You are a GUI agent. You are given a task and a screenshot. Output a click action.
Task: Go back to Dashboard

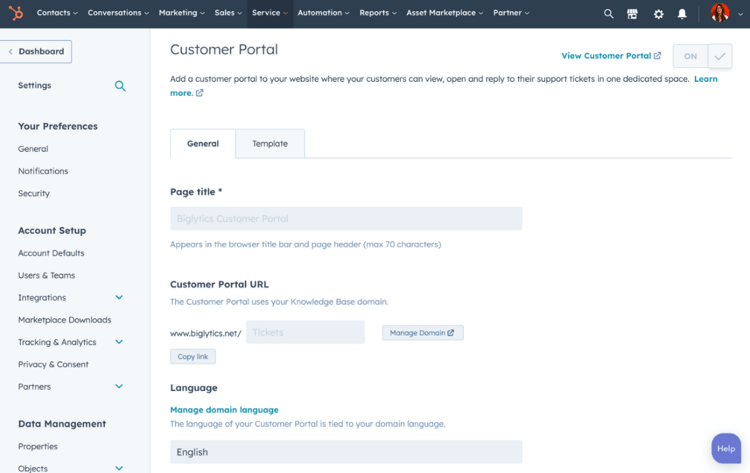click(36, 52)
